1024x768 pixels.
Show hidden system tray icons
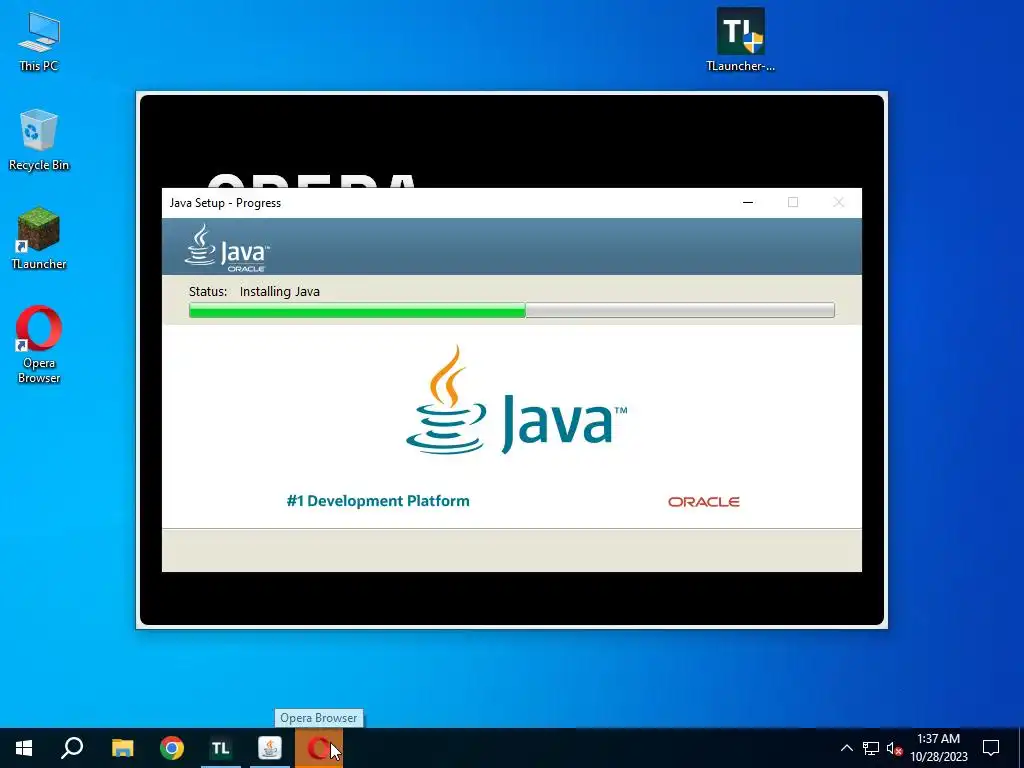tap(846, 748)
